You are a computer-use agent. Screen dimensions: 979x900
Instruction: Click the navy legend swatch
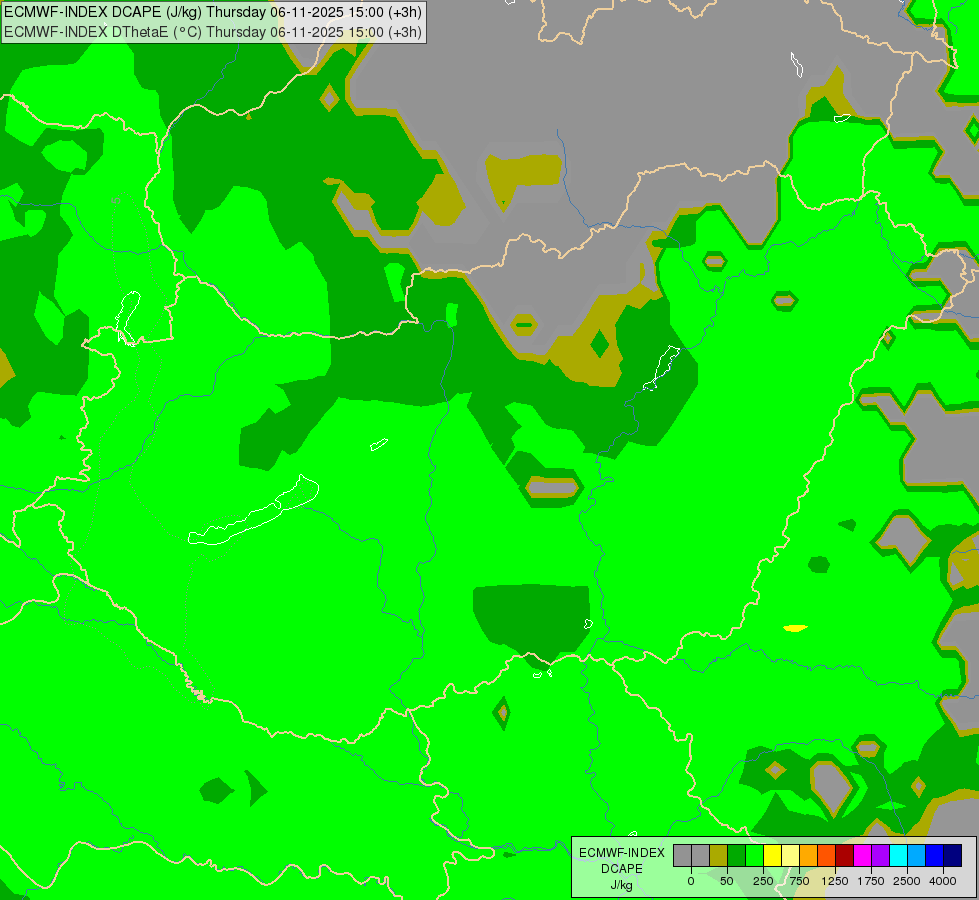(953, 856)
